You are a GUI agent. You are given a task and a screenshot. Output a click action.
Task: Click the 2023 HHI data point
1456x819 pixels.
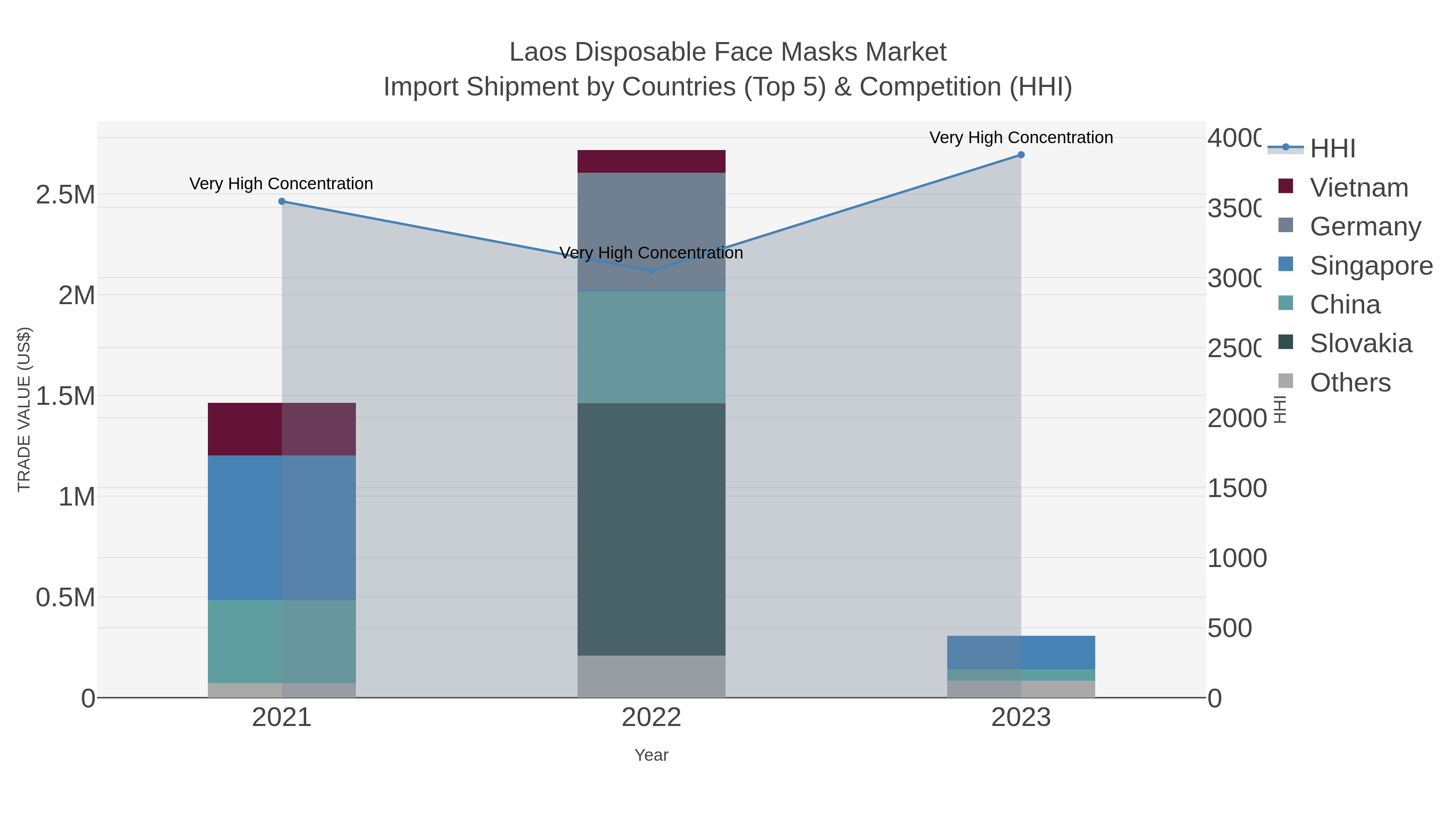pos(1021,155)
